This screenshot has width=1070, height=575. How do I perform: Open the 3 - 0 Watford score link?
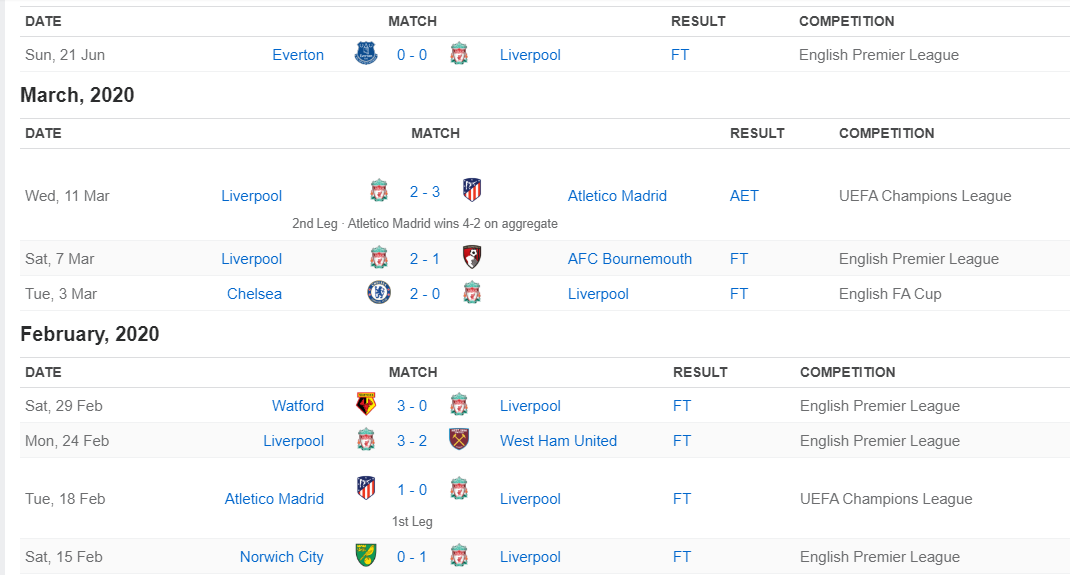(x=412, y=406)
